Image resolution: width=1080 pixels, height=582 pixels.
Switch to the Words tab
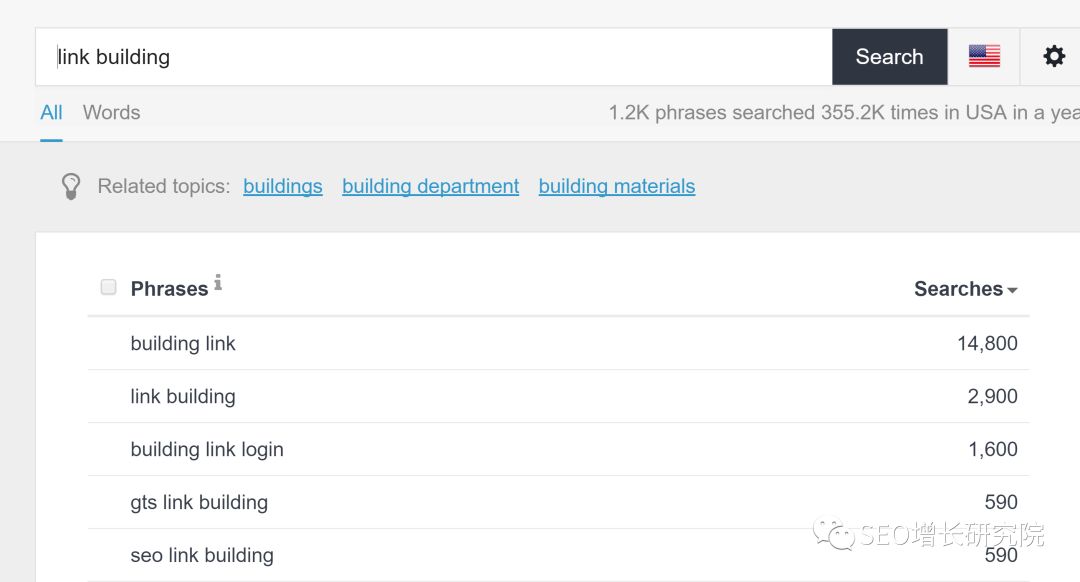[x=112, y=112]
